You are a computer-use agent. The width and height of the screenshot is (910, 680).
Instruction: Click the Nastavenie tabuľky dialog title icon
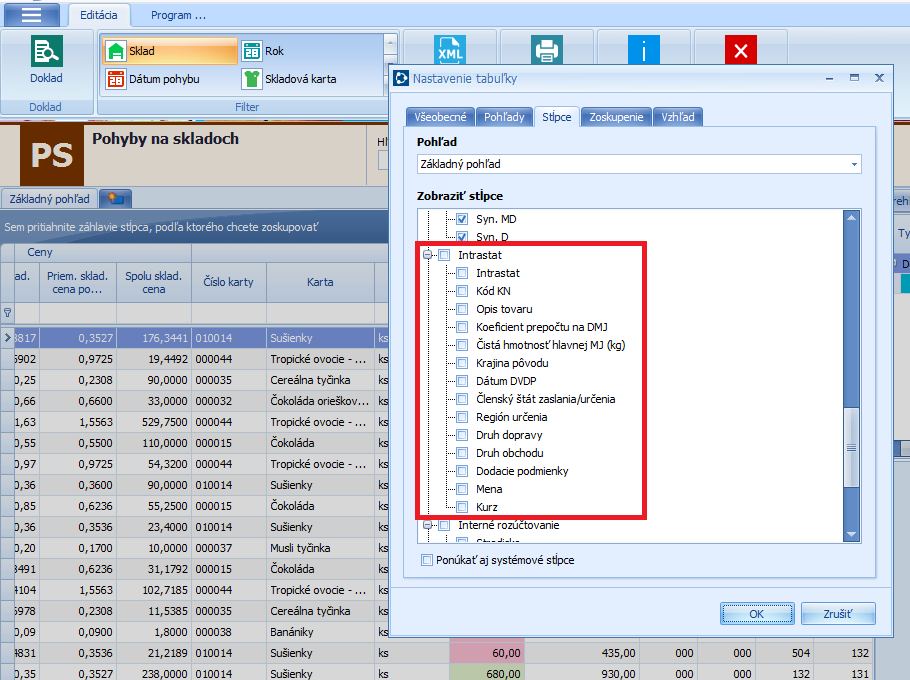click(x=401, y=78)
